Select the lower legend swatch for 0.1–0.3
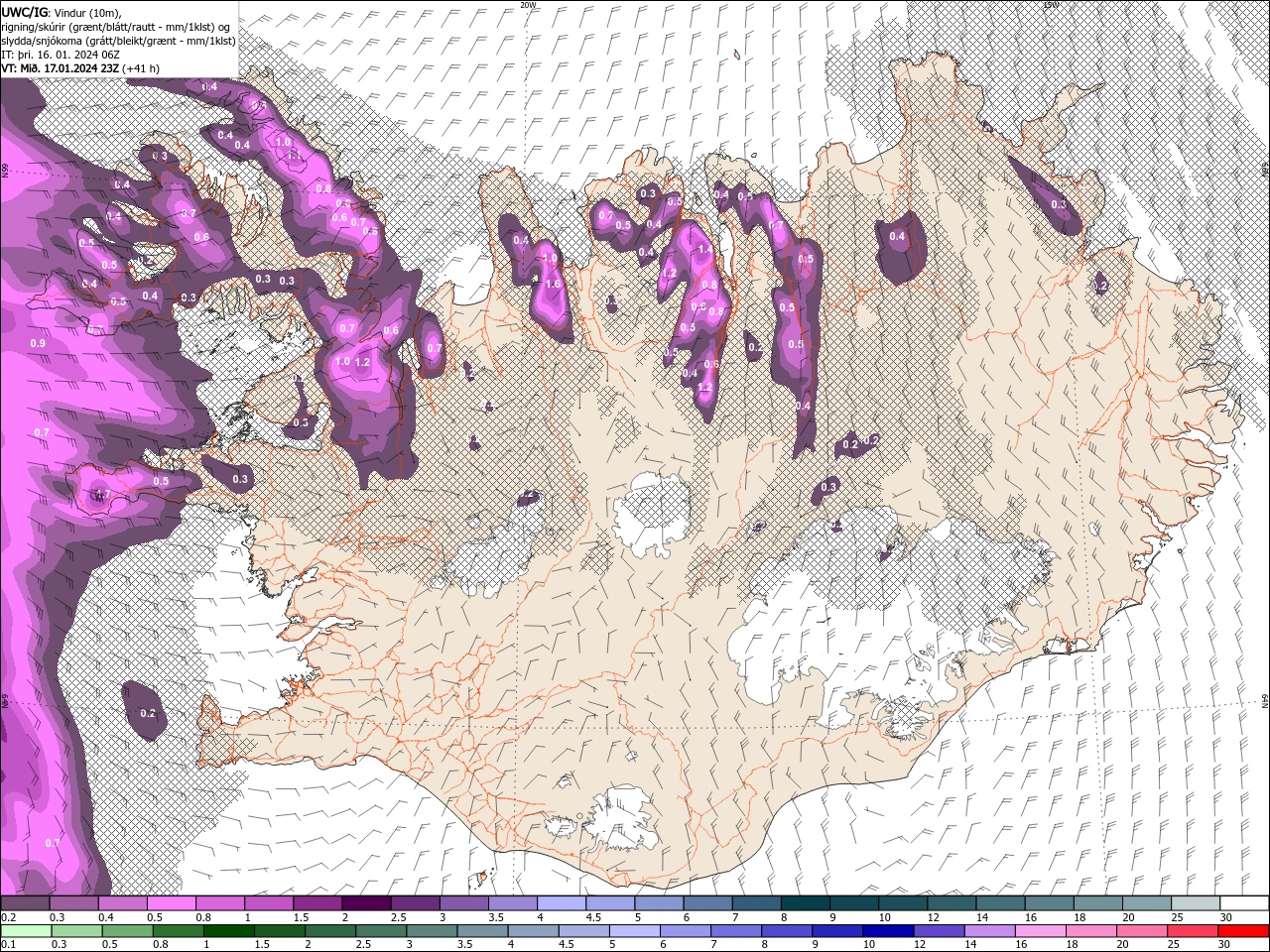This screenshot has height=952, width=1270. [26, 931]
